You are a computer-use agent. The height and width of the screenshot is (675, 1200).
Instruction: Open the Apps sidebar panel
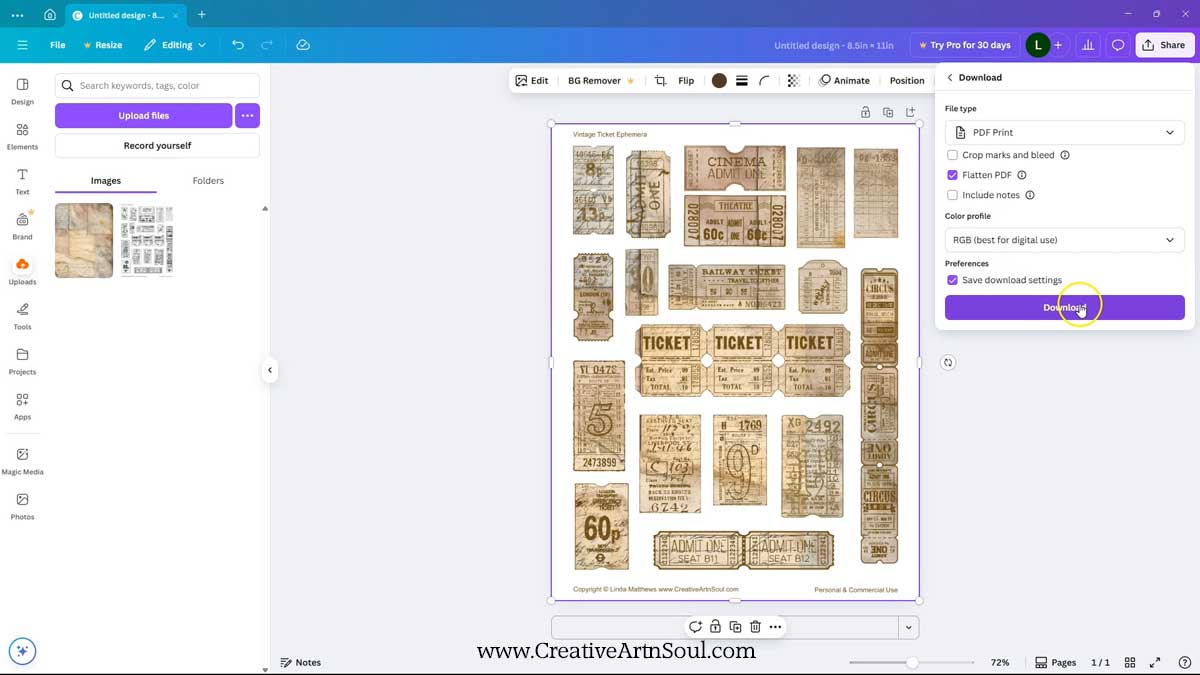(22, 406)
